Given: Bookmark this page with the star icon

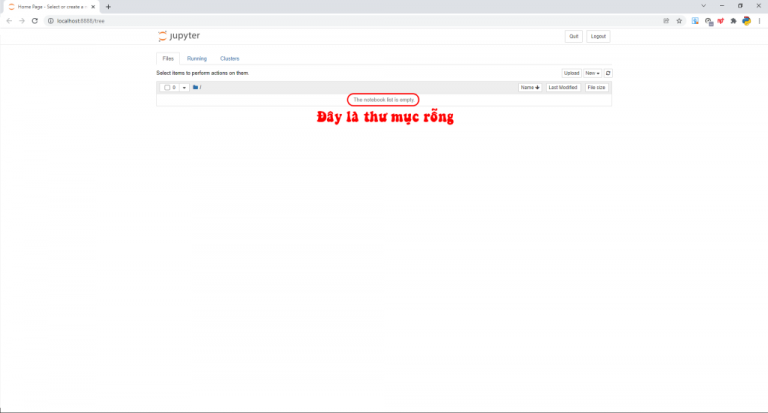Looking at the screenshot, I should click(x=679, y=20).
